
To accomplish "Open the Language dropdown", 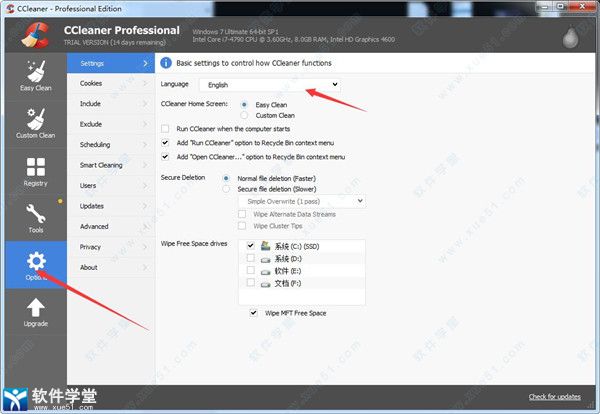I will click(270, 85).
